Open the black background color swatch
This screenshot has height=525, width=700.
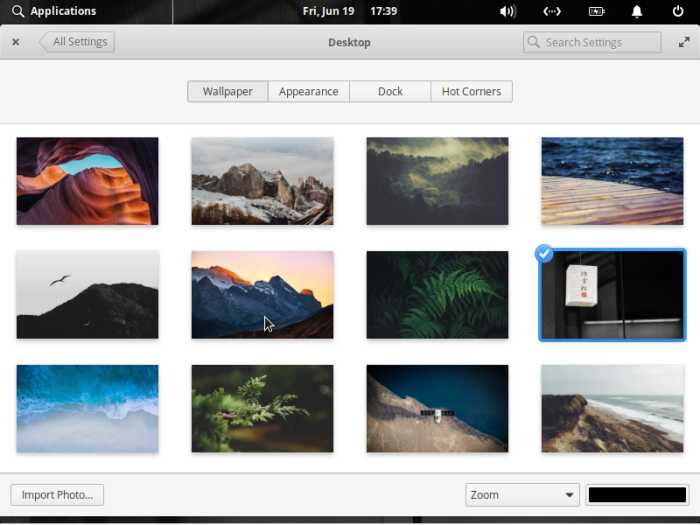point(637,495)
